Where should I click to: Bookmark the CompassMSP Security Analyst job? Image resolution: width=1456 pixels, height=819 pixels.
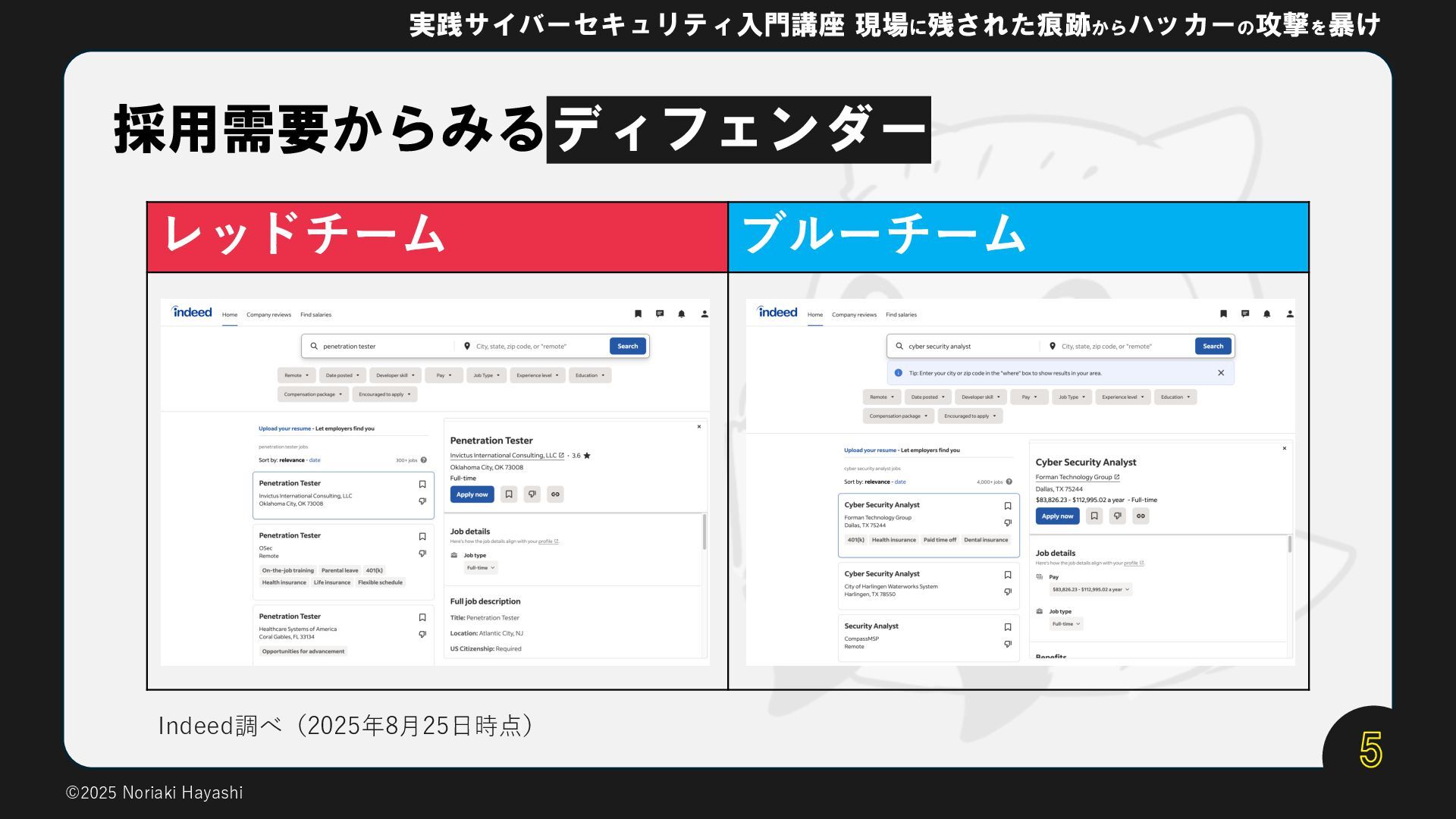pos(1008,627)
